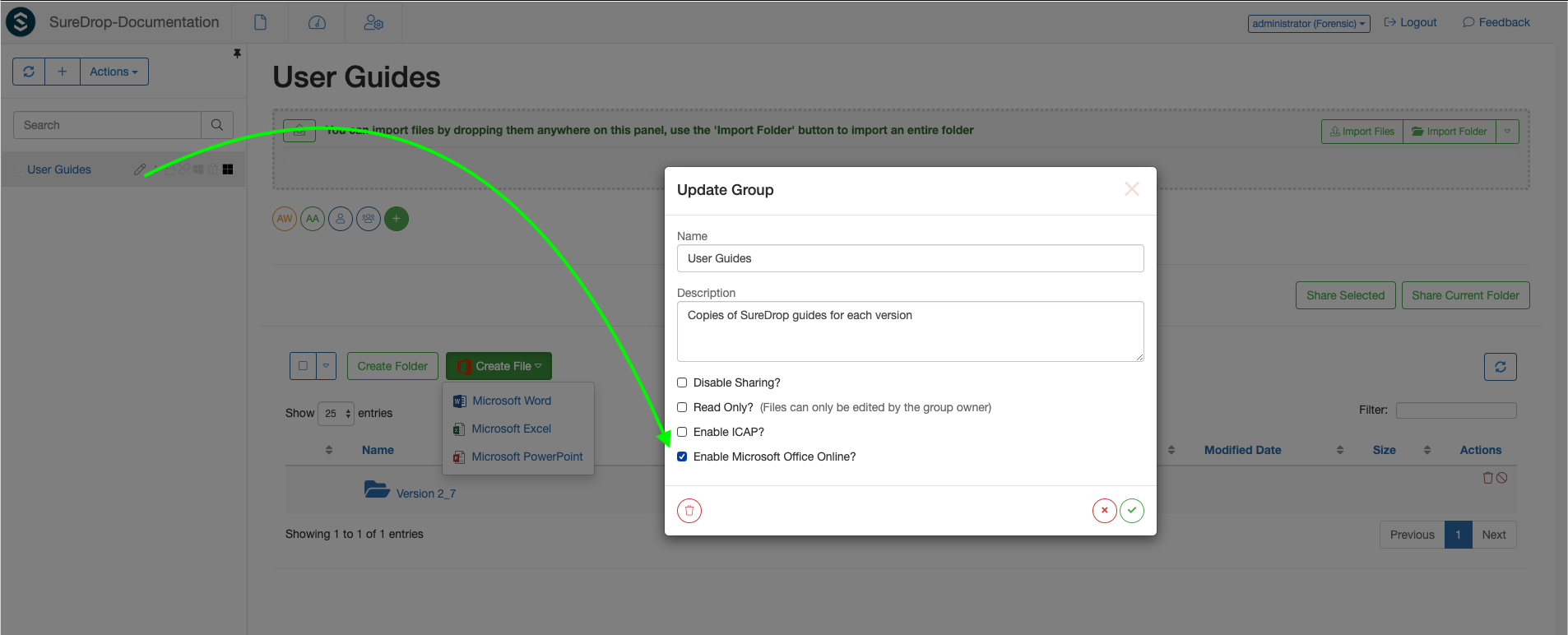This screenshot has width=1568, height=635.
Task: Sort by the Modified Date column
Action: pos(1243,450)
